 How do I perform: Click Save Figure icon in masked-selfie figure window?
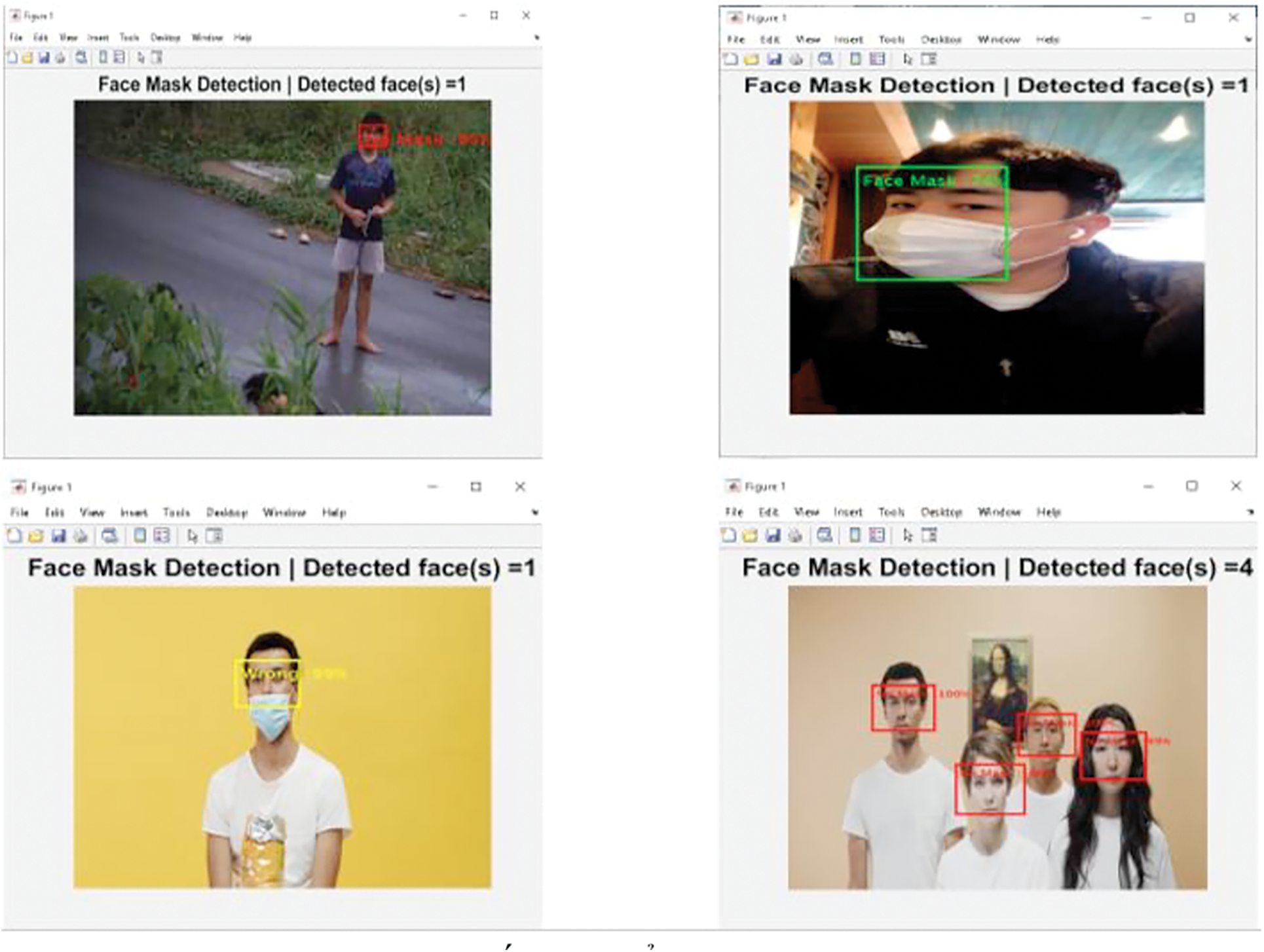click(774, 60)
